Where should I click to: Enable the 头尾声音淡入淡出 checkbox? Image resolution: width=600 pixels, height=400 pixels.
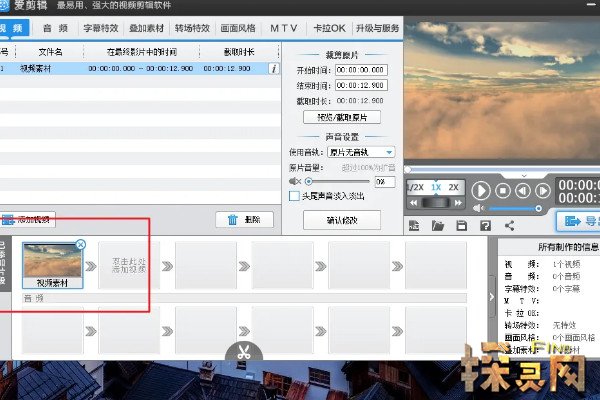point(293,198)
